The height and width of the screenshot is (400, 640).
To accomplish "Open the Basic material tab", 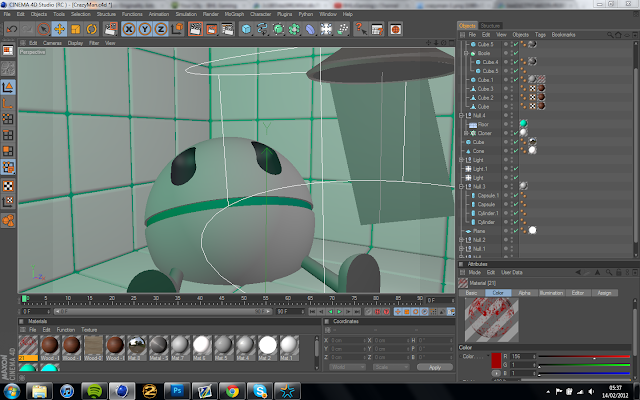I will coord(471,293).
